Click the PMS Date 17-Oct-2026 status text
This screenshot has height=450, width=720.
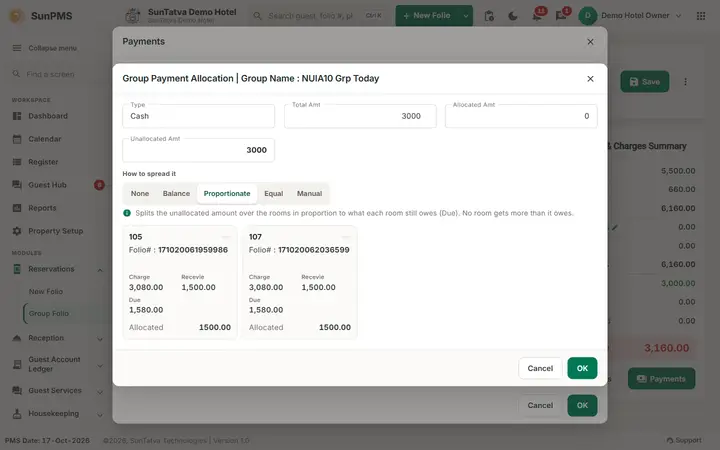click(47, 440)
